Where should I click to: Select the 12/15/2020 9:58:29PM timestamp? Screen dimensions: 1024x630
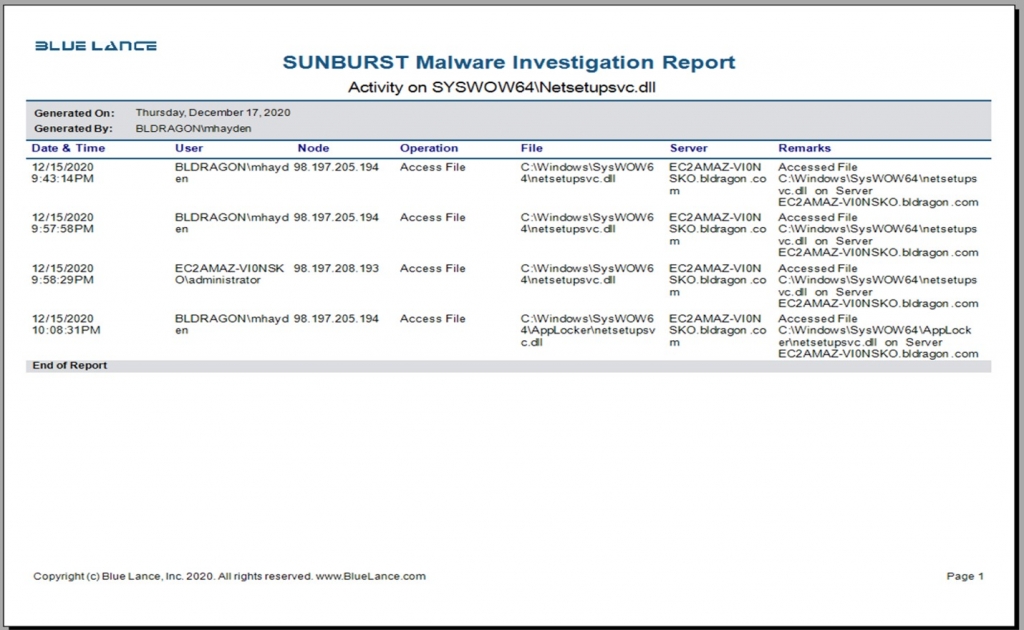click(63, 274)
